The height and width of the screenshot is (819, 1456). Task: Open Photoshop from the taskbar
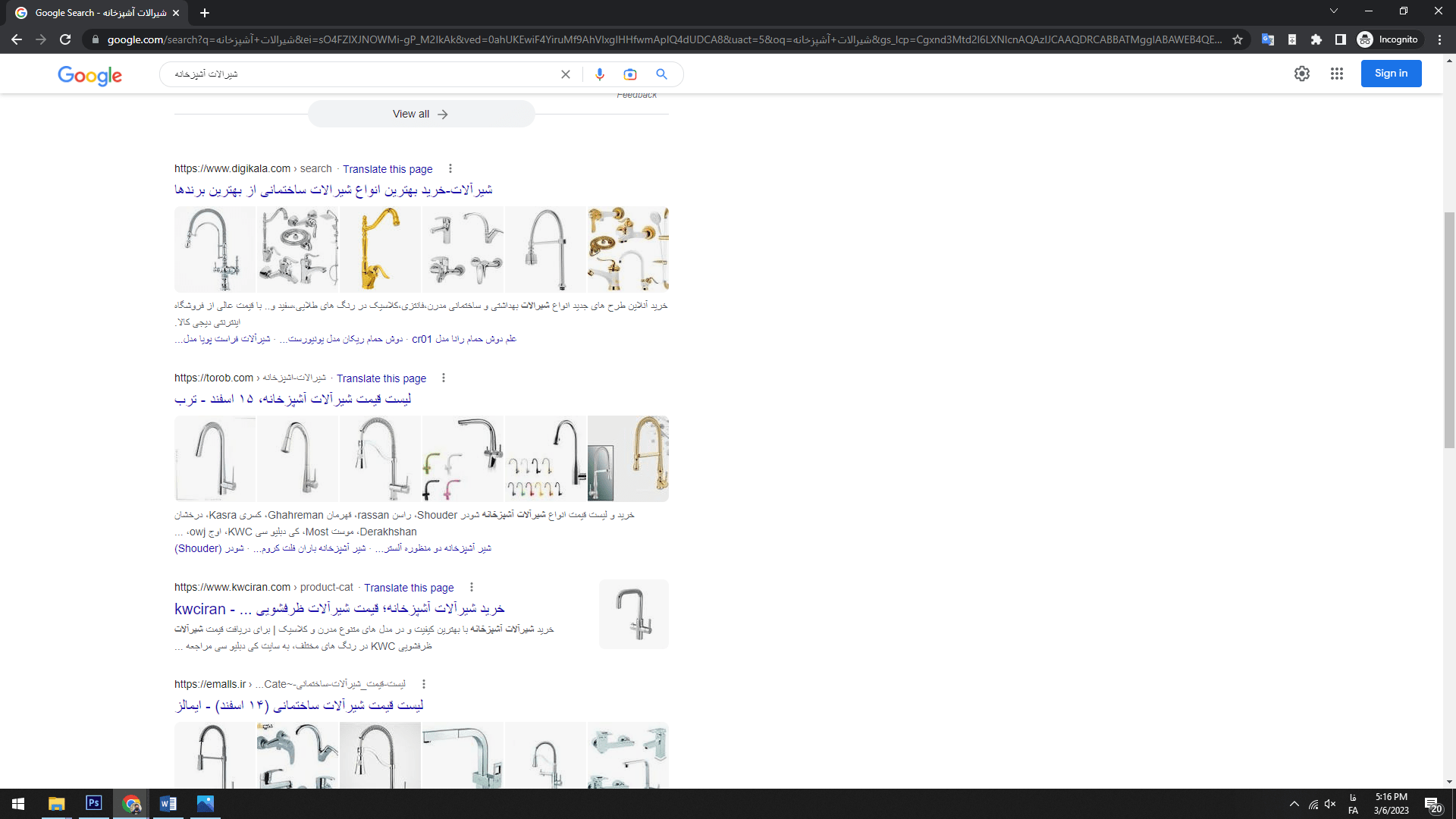pyautogui.click(x=94, y=804)
